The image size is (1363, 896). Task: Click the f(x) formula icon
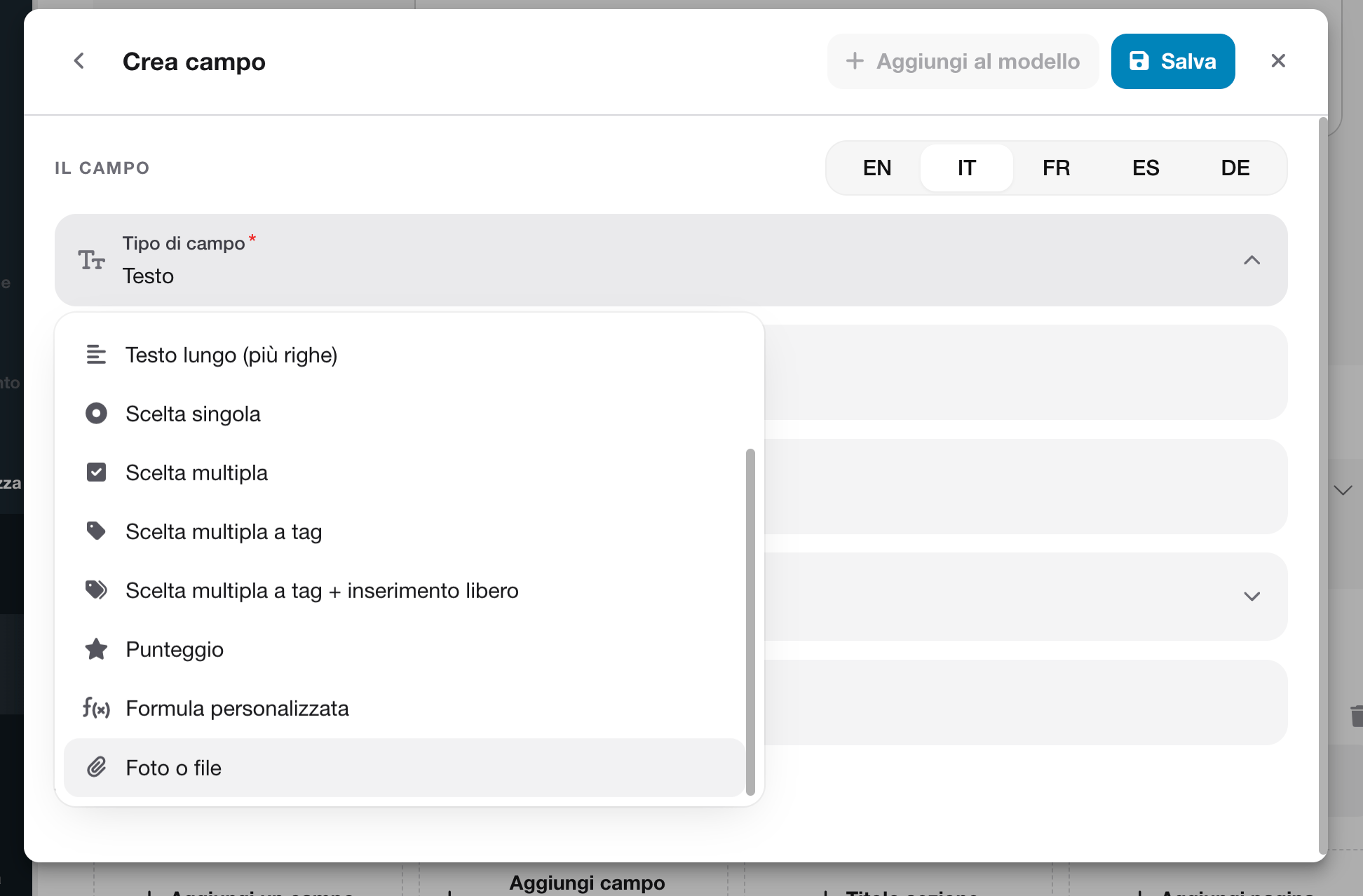[x=96, y=708]
